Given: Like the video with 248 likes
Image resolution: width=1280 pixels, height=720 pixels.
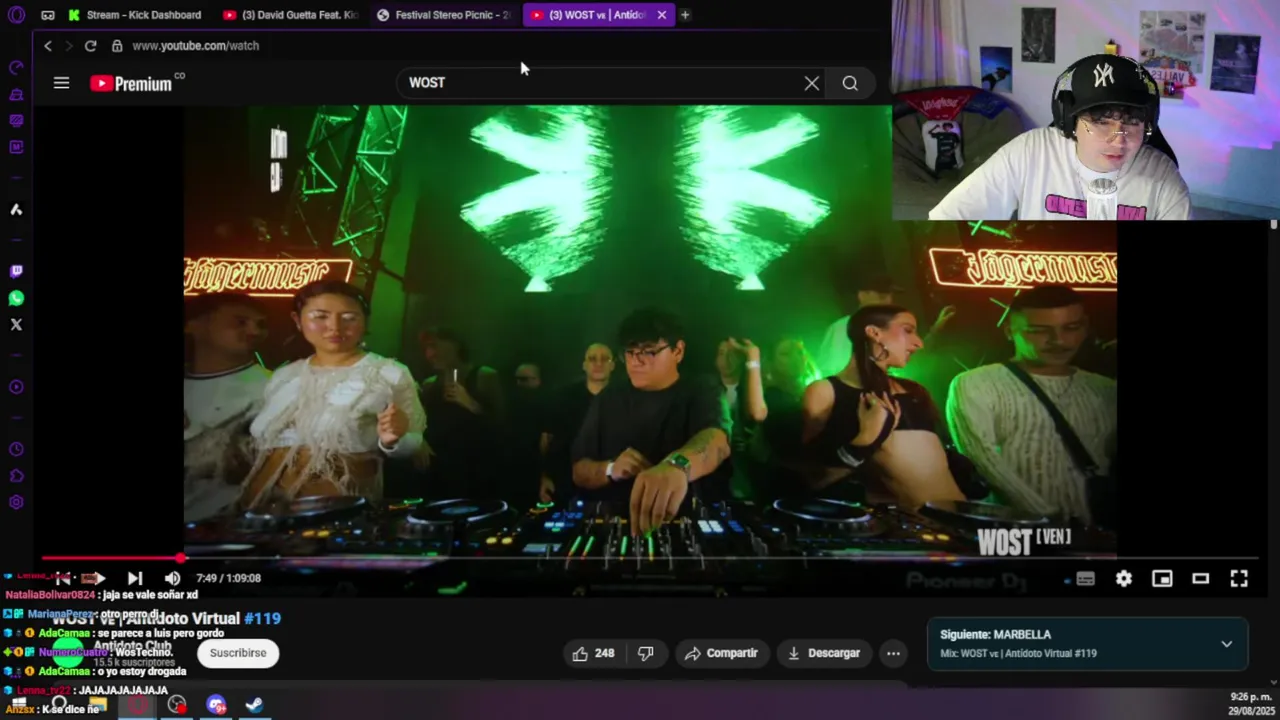Looking at the screenshot, I should [x=593, y=653].
